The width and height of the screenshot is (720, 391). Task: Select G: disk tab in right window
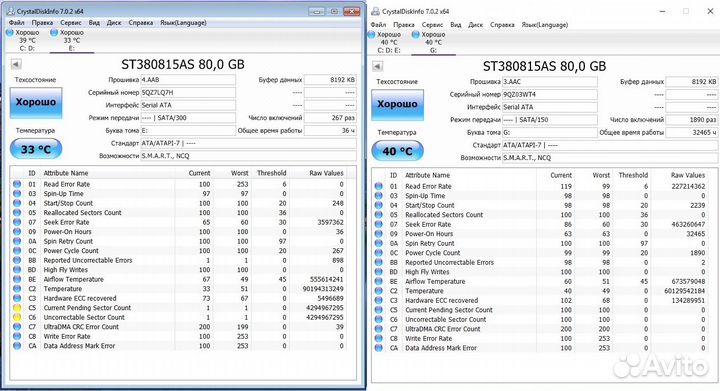[433, 42]
